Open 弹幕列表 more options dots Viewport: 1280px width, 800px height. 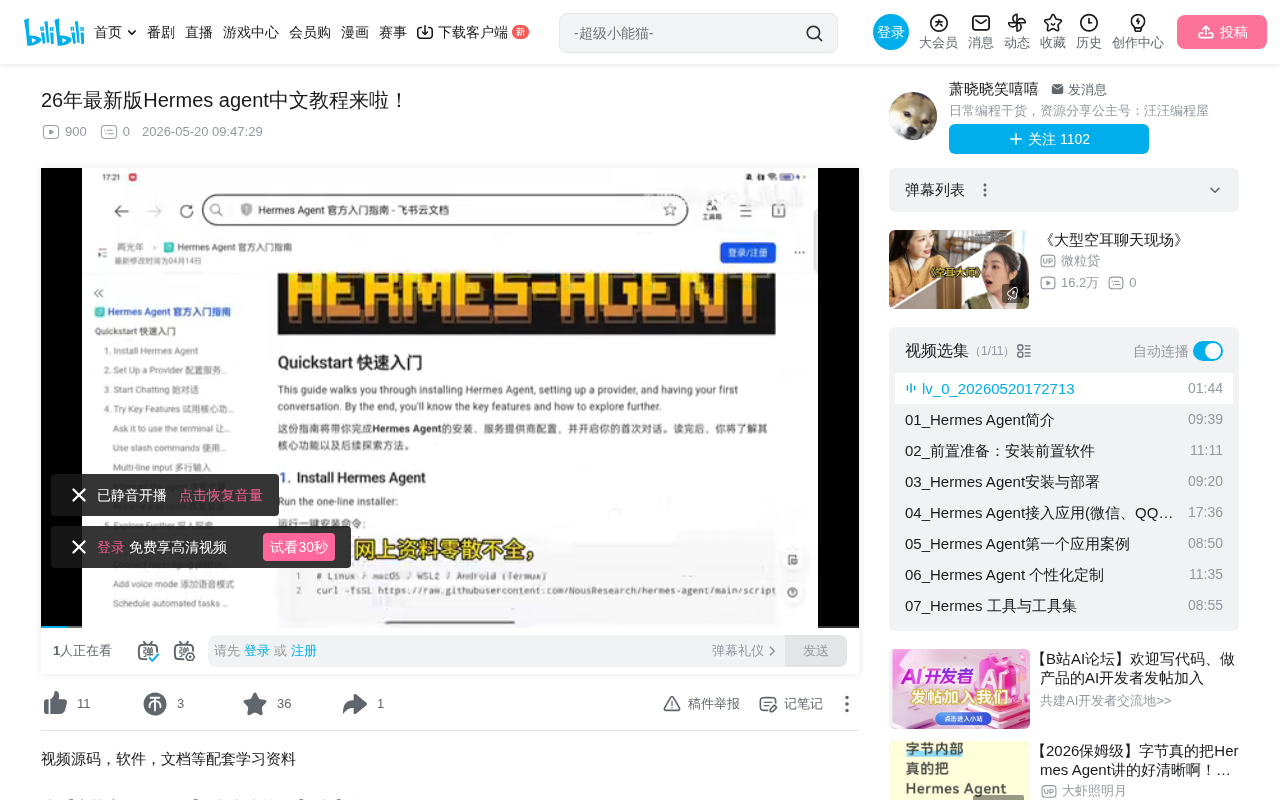point(985,190)
